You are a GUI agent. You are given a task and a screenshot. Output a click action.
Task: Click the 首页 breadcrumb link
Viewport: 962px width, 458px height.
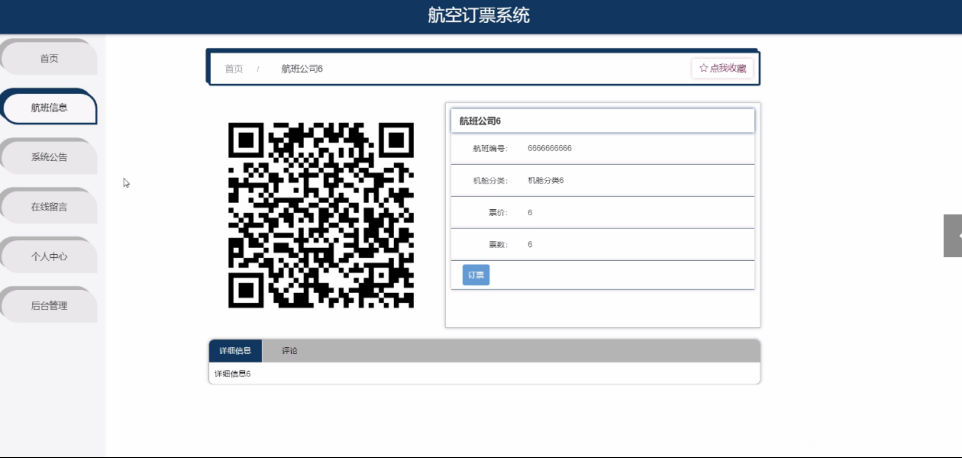[234, 69]
